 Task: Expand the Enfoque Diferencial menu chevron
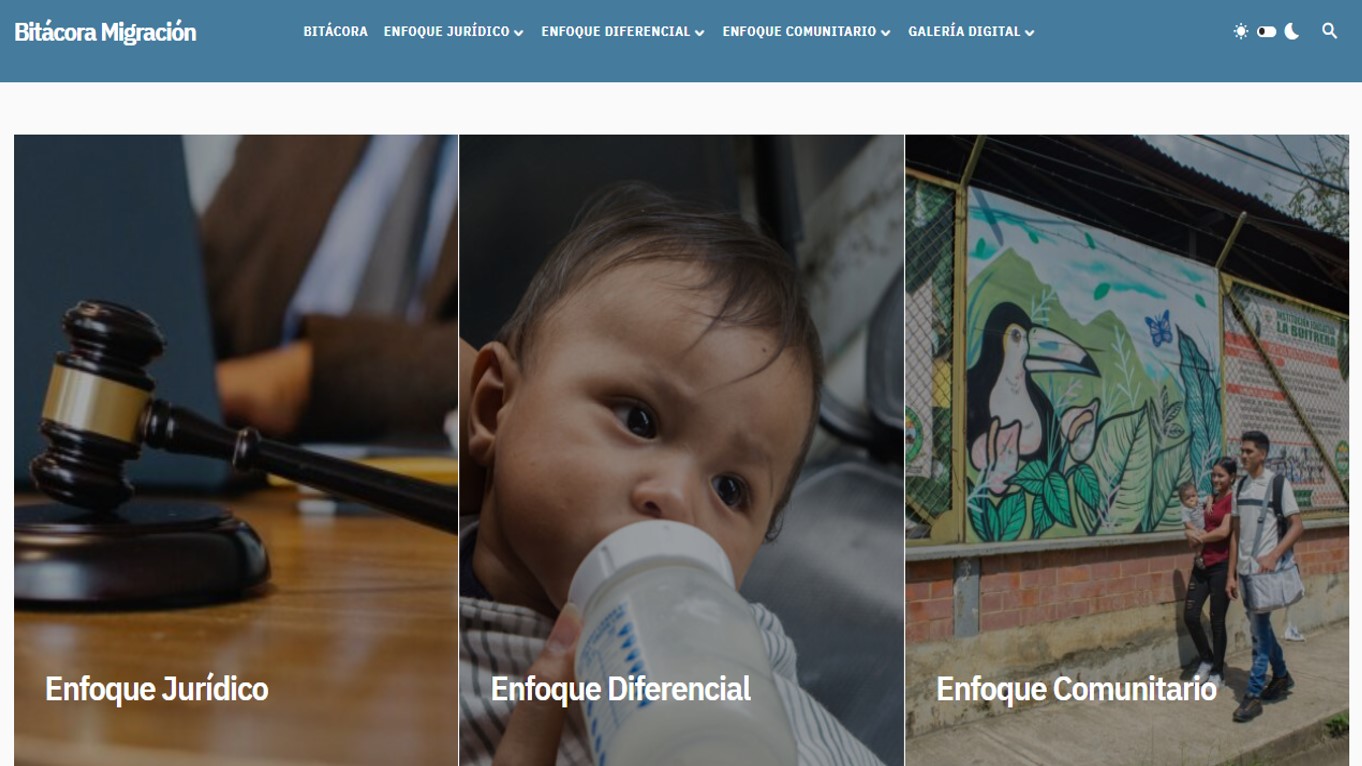[x=699, y=33]
